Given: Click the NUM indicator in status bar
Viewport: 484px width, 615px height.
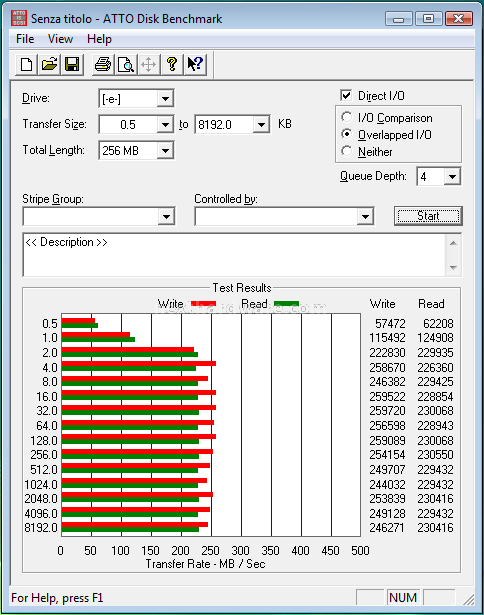Looking at the screenshot, I should pos(403,597).
